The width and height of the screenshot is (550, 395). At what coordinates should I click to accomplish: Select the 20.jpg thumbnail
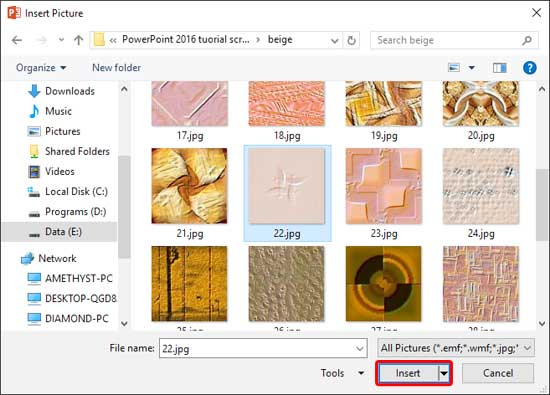tap(481, 103)
